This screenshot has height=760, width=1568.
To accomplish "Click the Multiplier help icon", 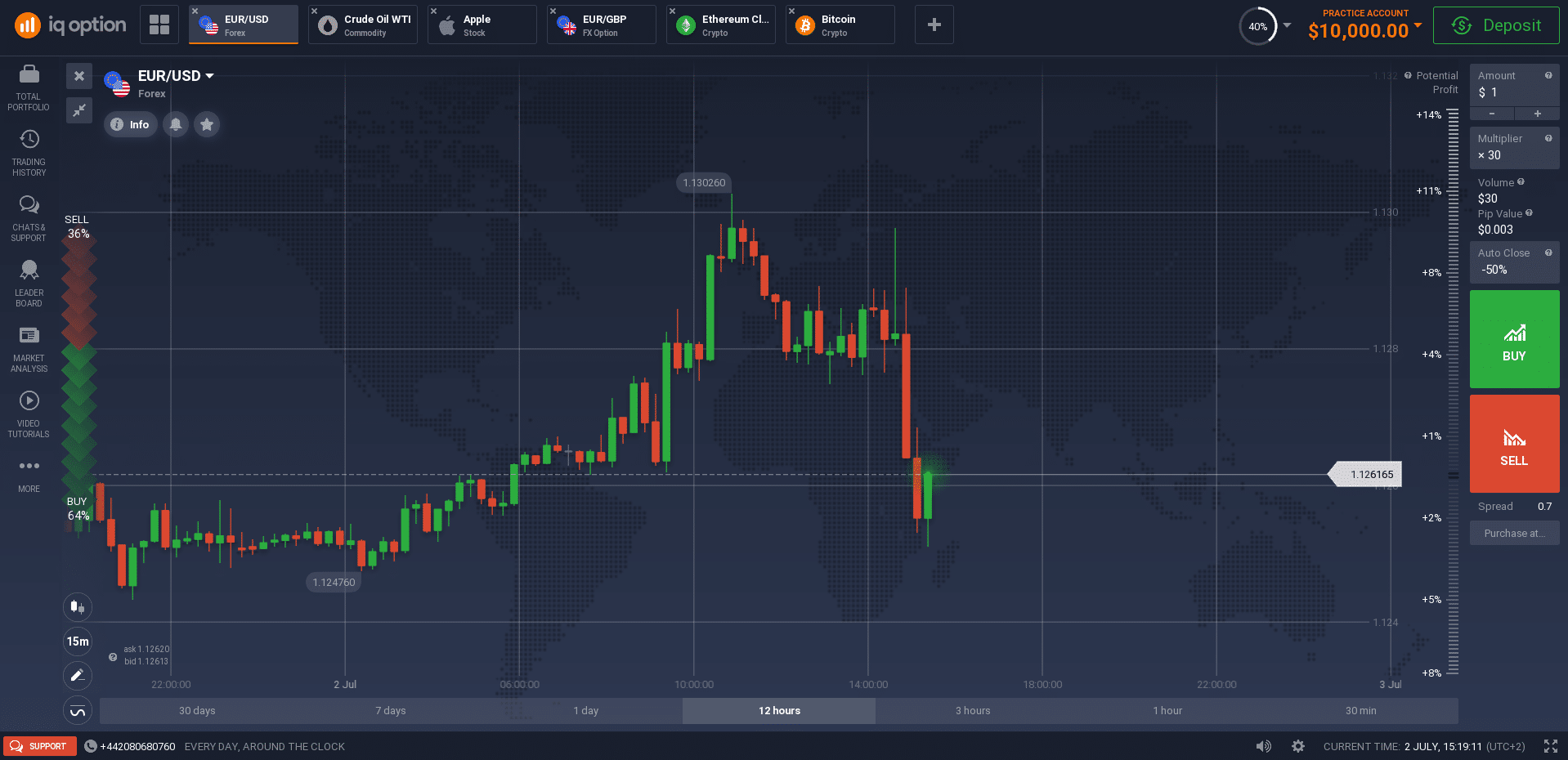I will coord(1548,138).
